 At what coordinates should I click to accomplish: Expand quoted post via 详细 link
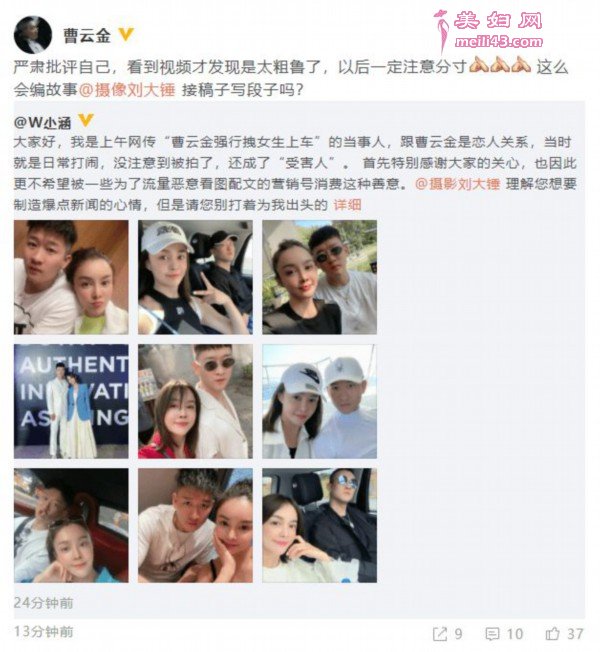pyautogui.click(x=347, y=204)
